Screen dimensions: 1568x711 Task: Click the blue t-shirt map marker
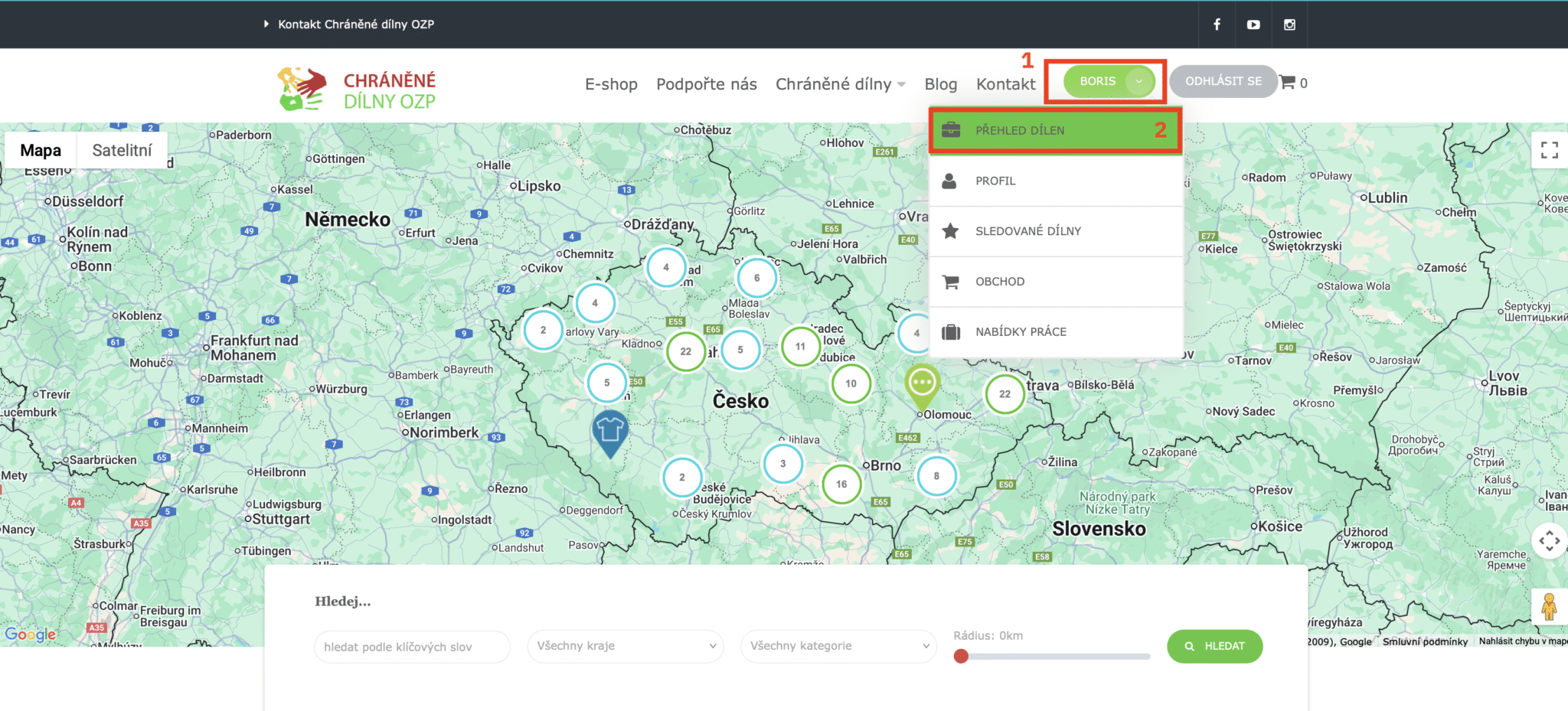[x=609, y=432]
